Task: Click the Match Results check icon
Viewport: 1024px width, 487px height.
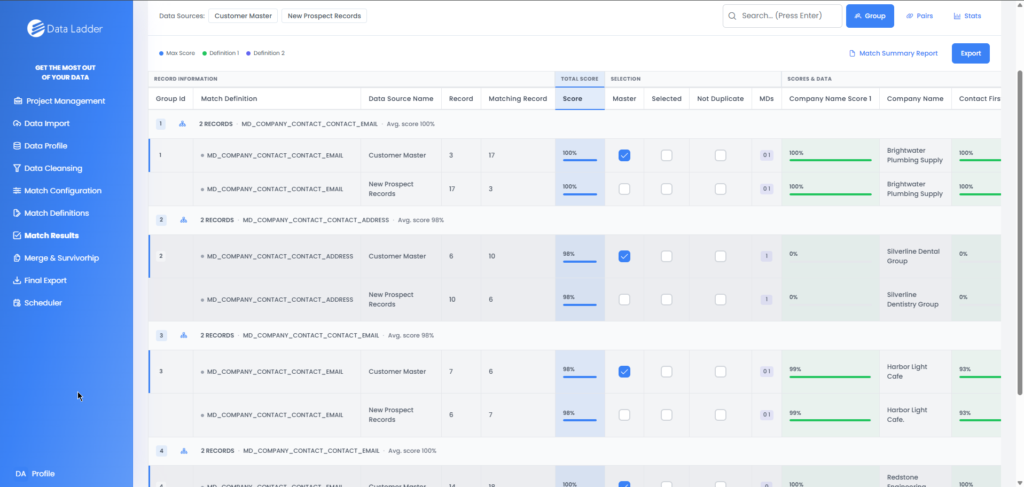Action: 17,236
